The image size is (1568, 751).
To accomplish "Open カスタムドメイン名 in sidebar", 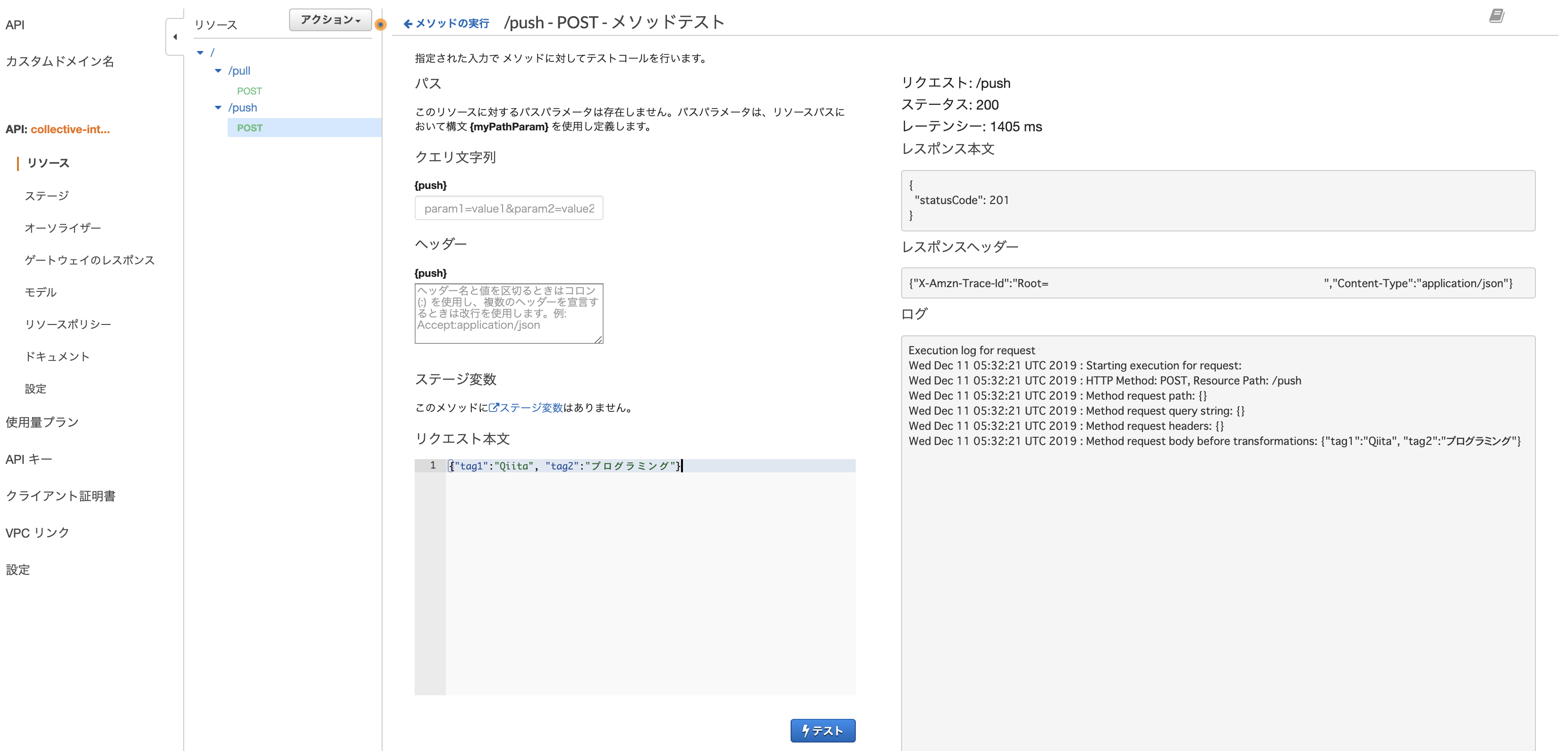I will click(60, 61).
